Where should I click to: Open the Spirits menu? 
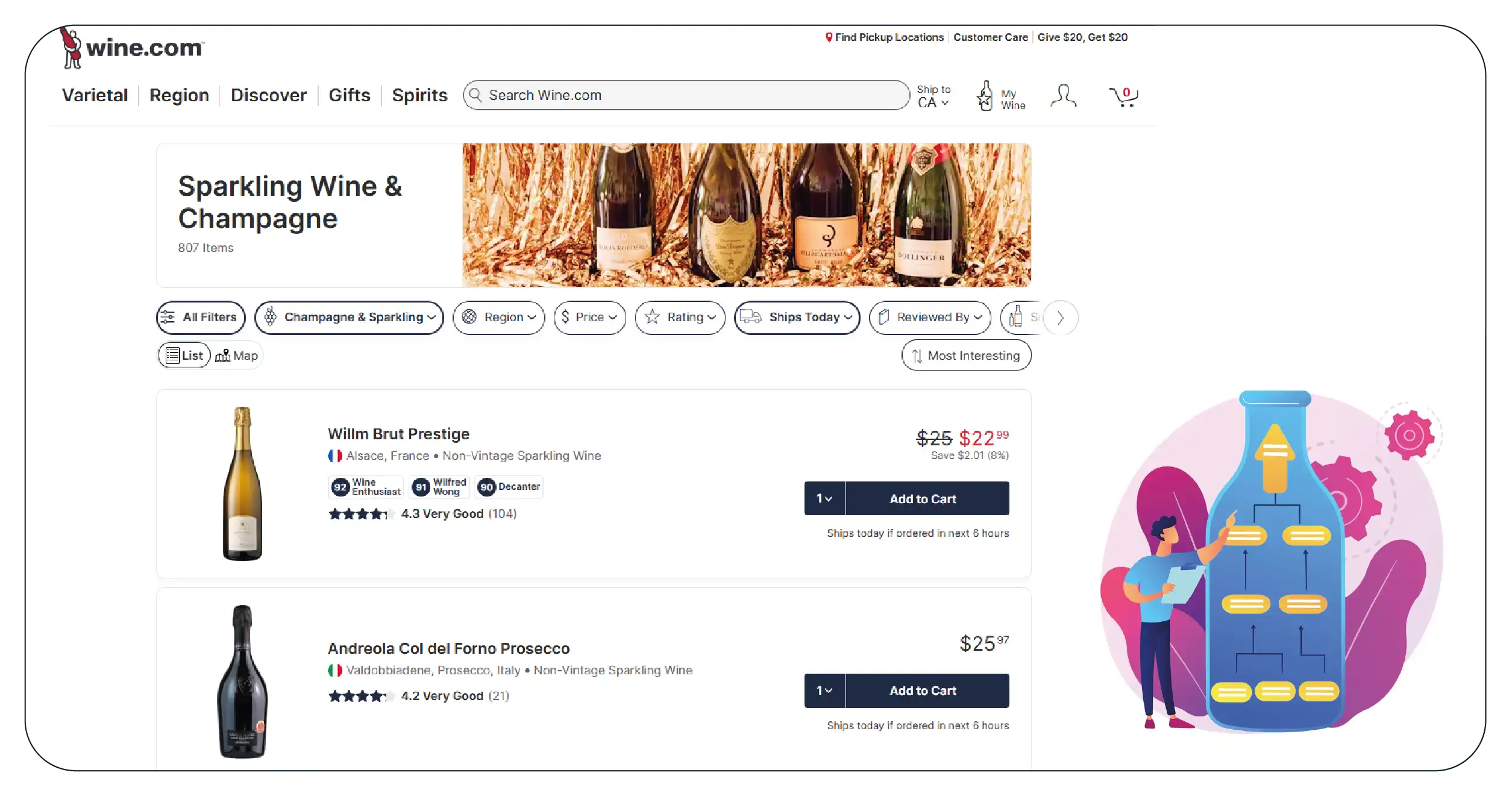click(x=419, y=95)
